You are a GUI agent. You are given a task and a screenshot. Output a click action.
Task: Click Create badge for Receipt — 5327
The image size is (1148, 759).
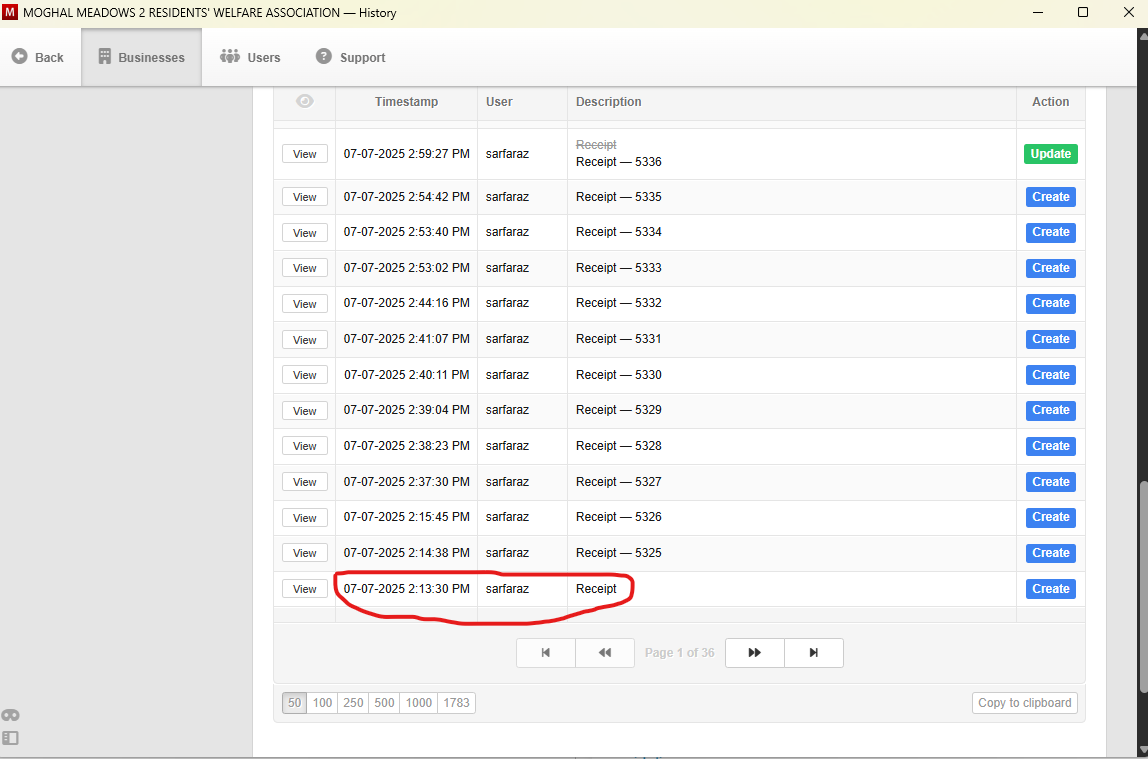1051,482
